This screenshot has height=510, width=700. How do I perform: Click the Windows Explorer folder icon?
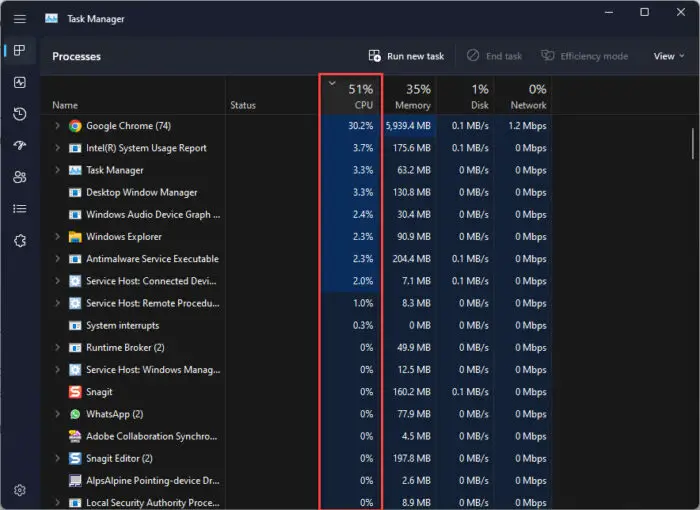pos(75,237)
